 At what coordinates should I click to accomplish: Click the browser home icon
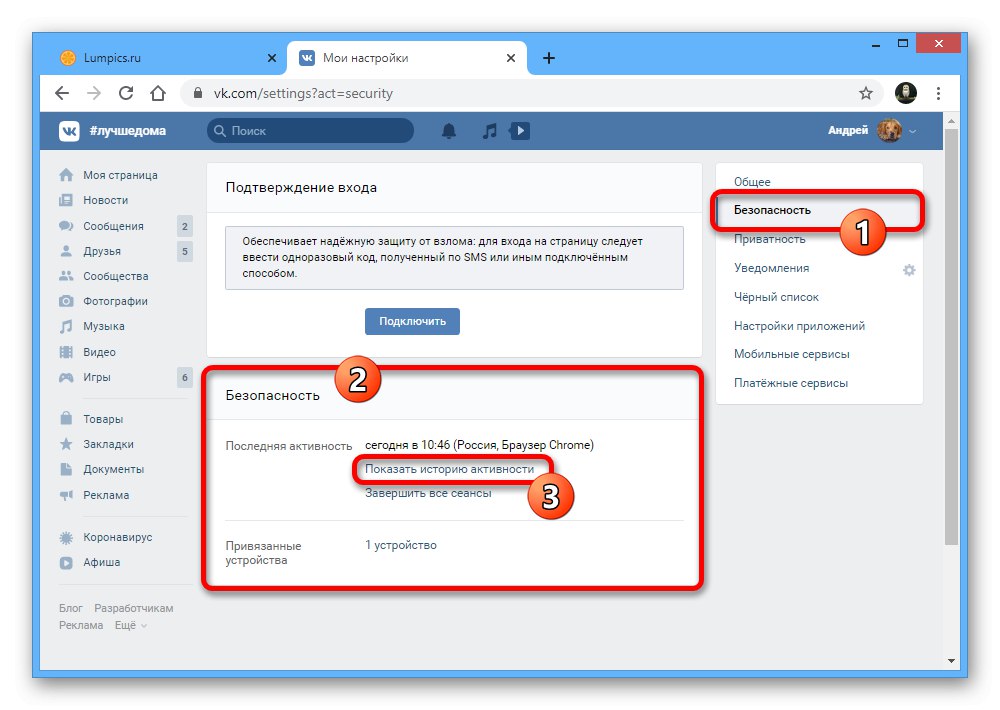click(x=158, y=93)
